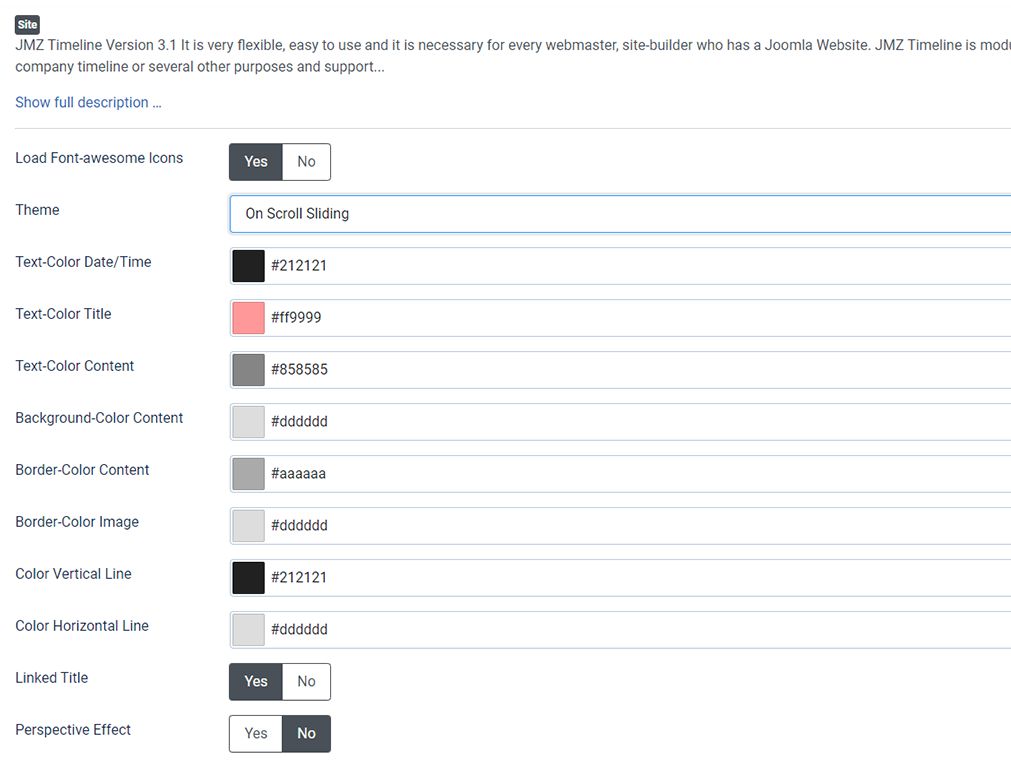Click the Color Vertical Line #212121 field
The width and height of the screenshot is (1011, 760).
coord(638,578)
